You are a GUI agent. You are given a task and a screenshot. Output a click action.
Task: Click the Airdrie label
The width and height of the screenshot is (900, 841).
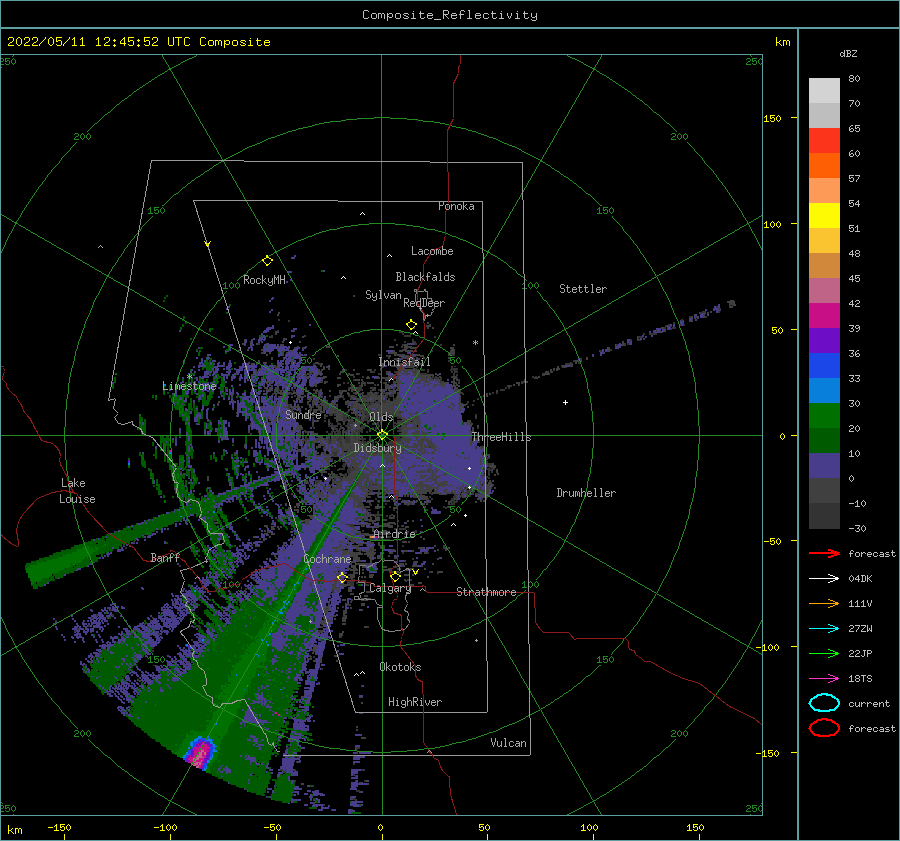click(394, 534)
